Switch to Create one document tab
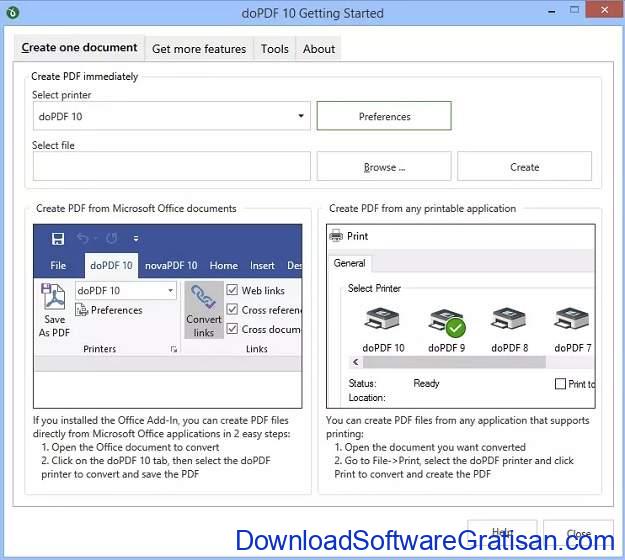The image size is (625, 560). [79, 47]
